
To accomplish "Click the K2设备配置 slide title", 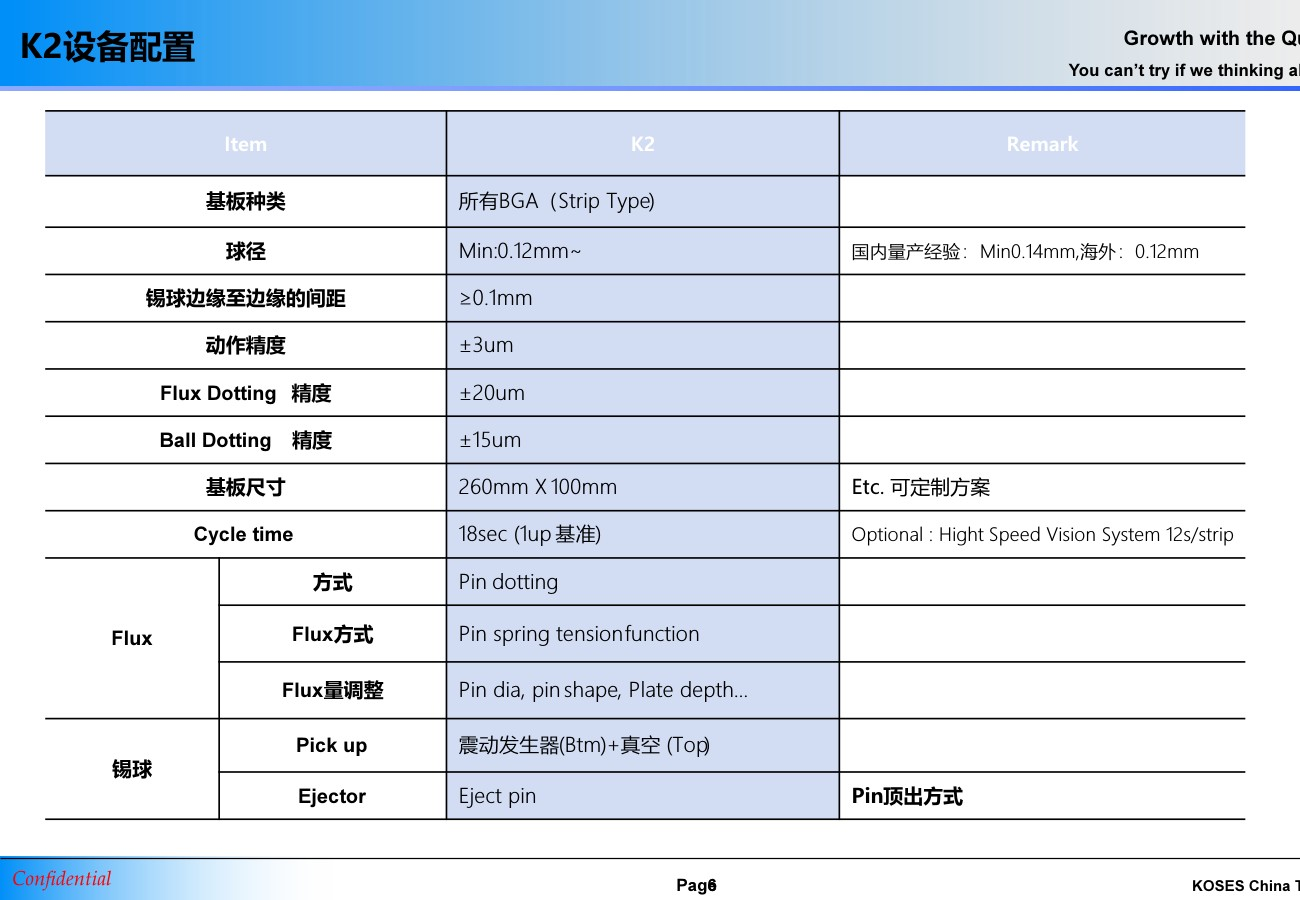I will coord(108,47).
